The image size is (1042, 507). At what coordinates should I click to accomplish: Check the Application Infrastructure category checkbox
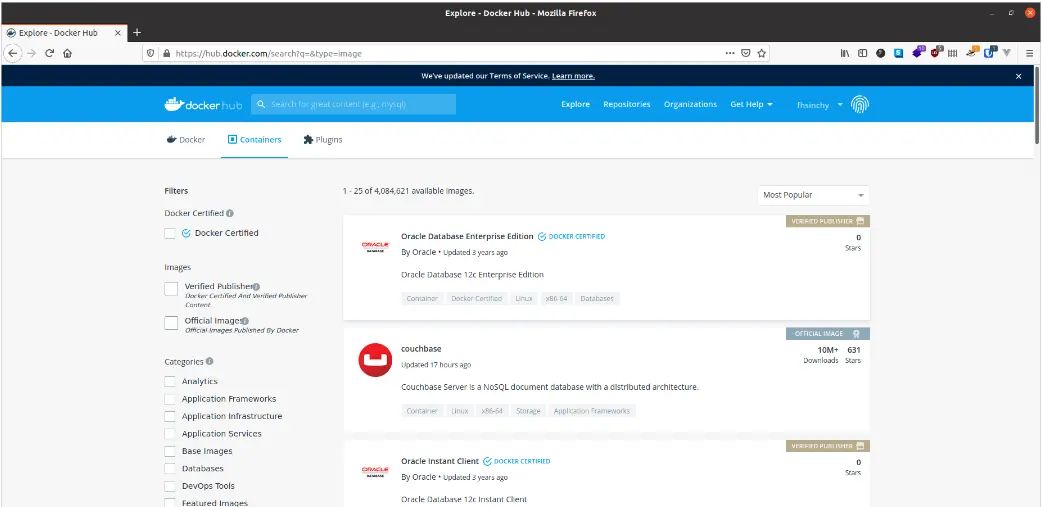170,416
